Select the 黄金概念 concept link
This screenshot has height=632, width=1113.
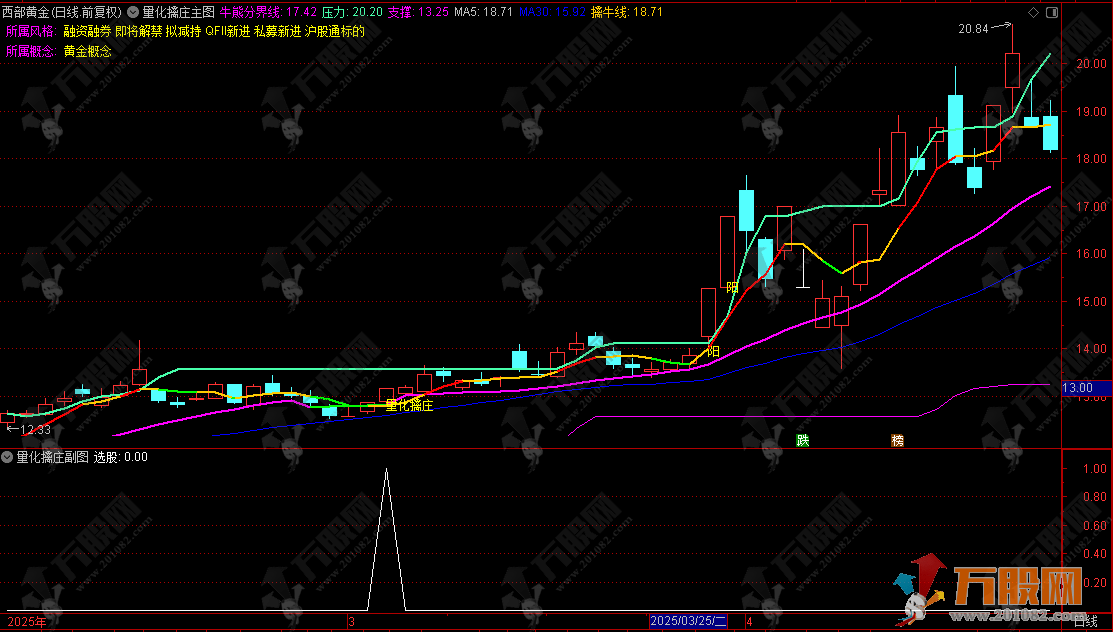[87, 51]
